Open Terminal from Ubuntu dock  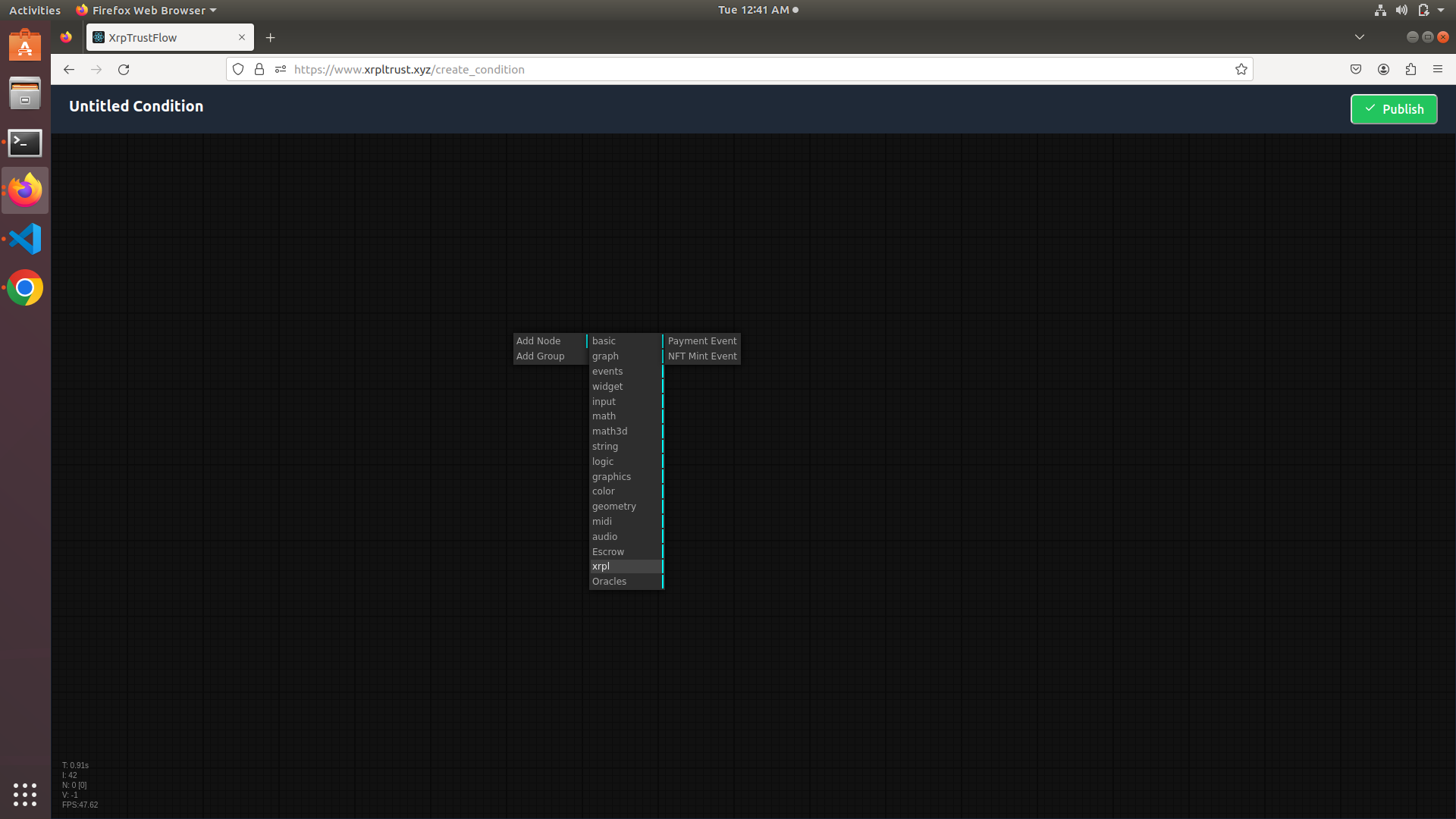25,143
